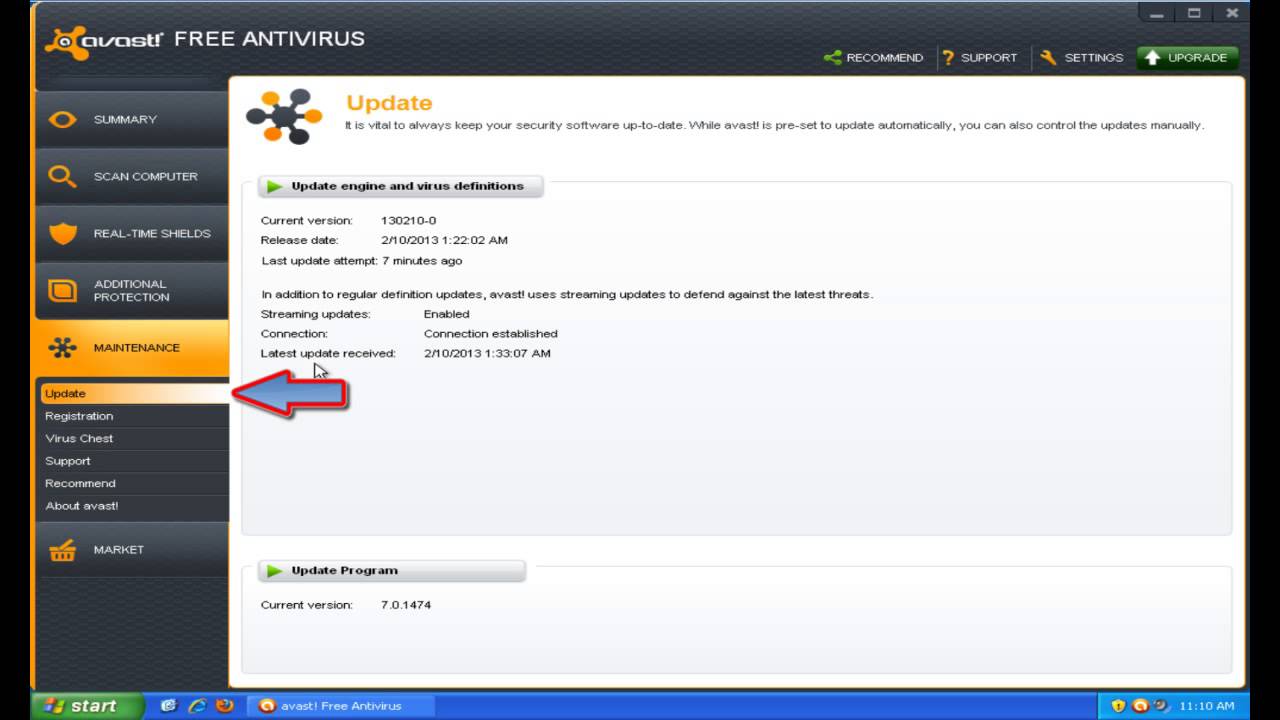Open the Summary section
The width and height of the screenshot is (1280, 720).
pyautogui.click(x=132, y=119)
